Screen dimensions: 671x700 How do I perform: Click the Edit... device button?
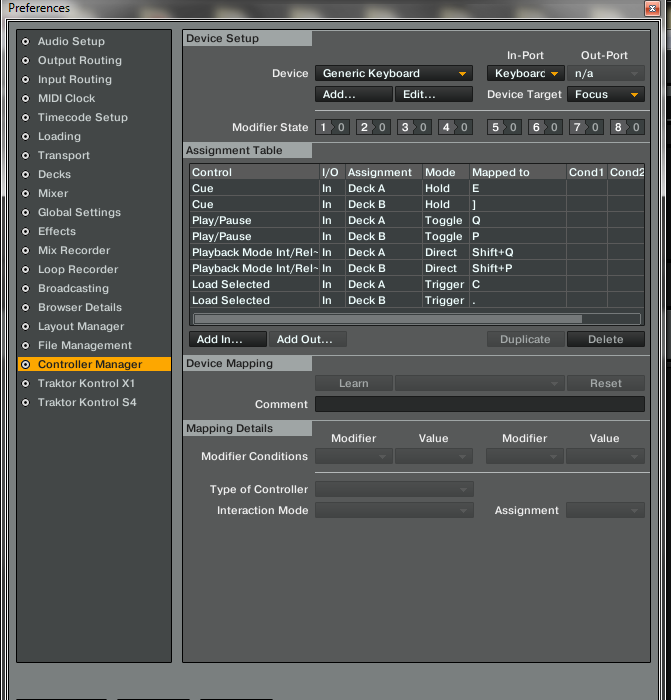point(433,94)
